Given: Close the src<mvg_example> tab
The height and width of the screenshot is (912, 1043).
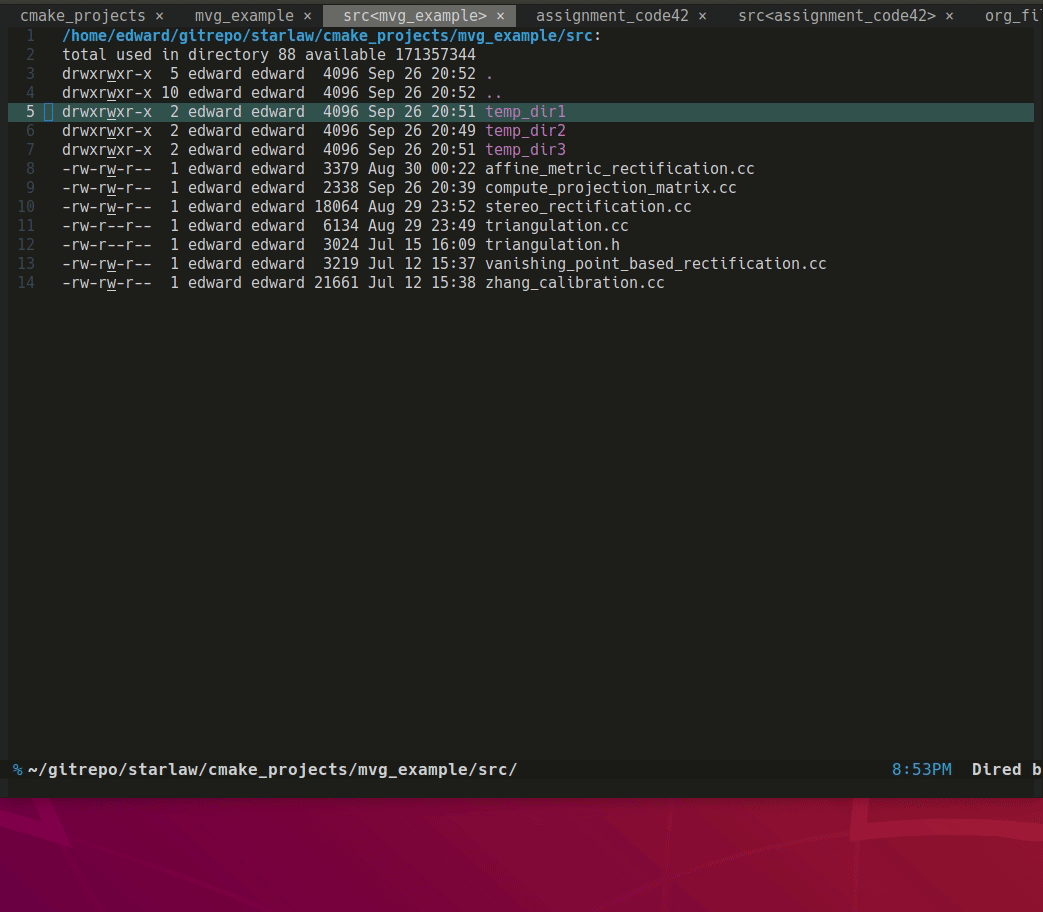Looking at the screenshot, I should pos(501,16).
